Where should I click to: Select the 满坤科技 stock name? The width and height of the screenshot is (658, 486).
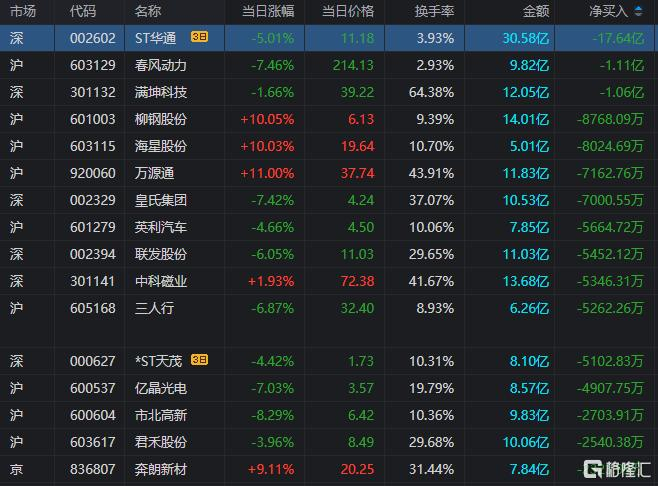pos(161,92)
